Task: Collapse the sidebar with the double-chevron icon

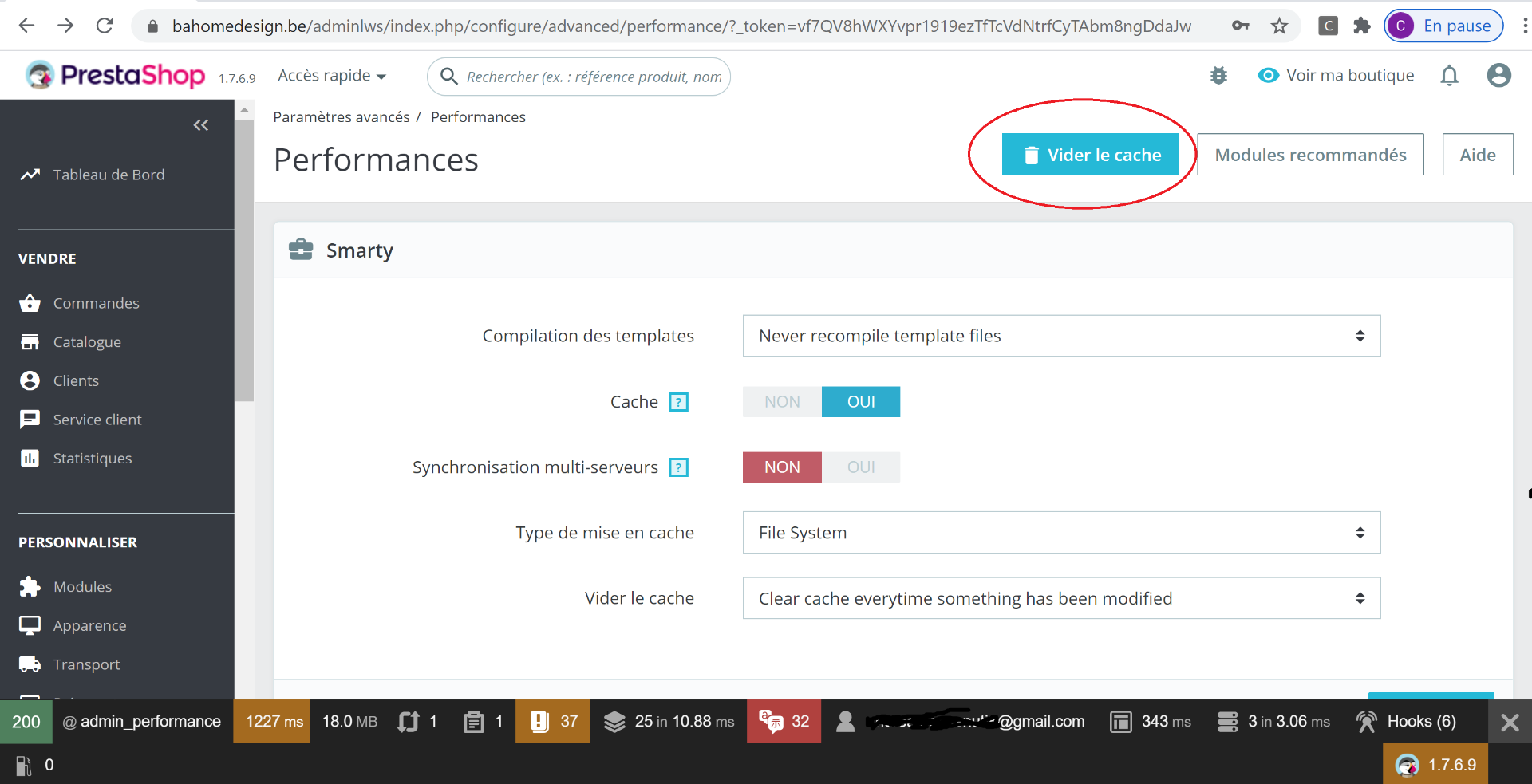Action: 201,125
